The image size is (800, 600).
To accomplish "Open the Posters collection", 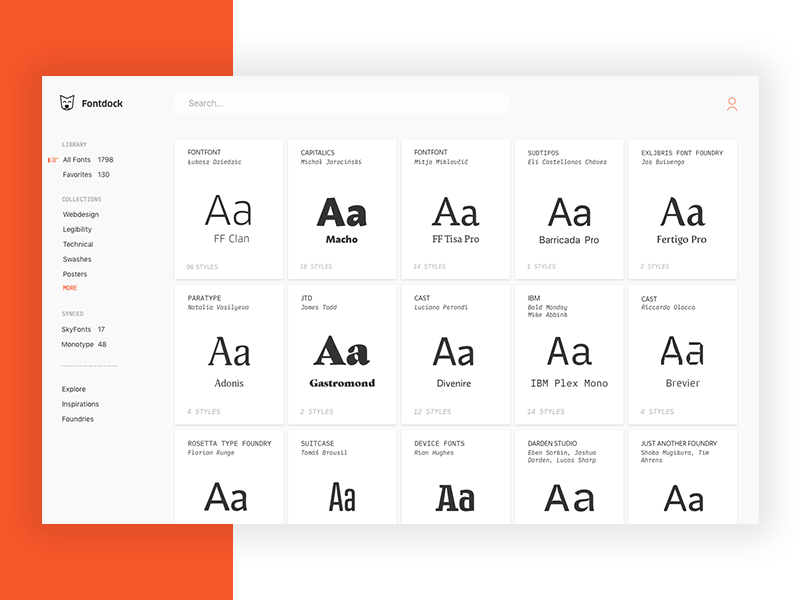I will [74, 274].
